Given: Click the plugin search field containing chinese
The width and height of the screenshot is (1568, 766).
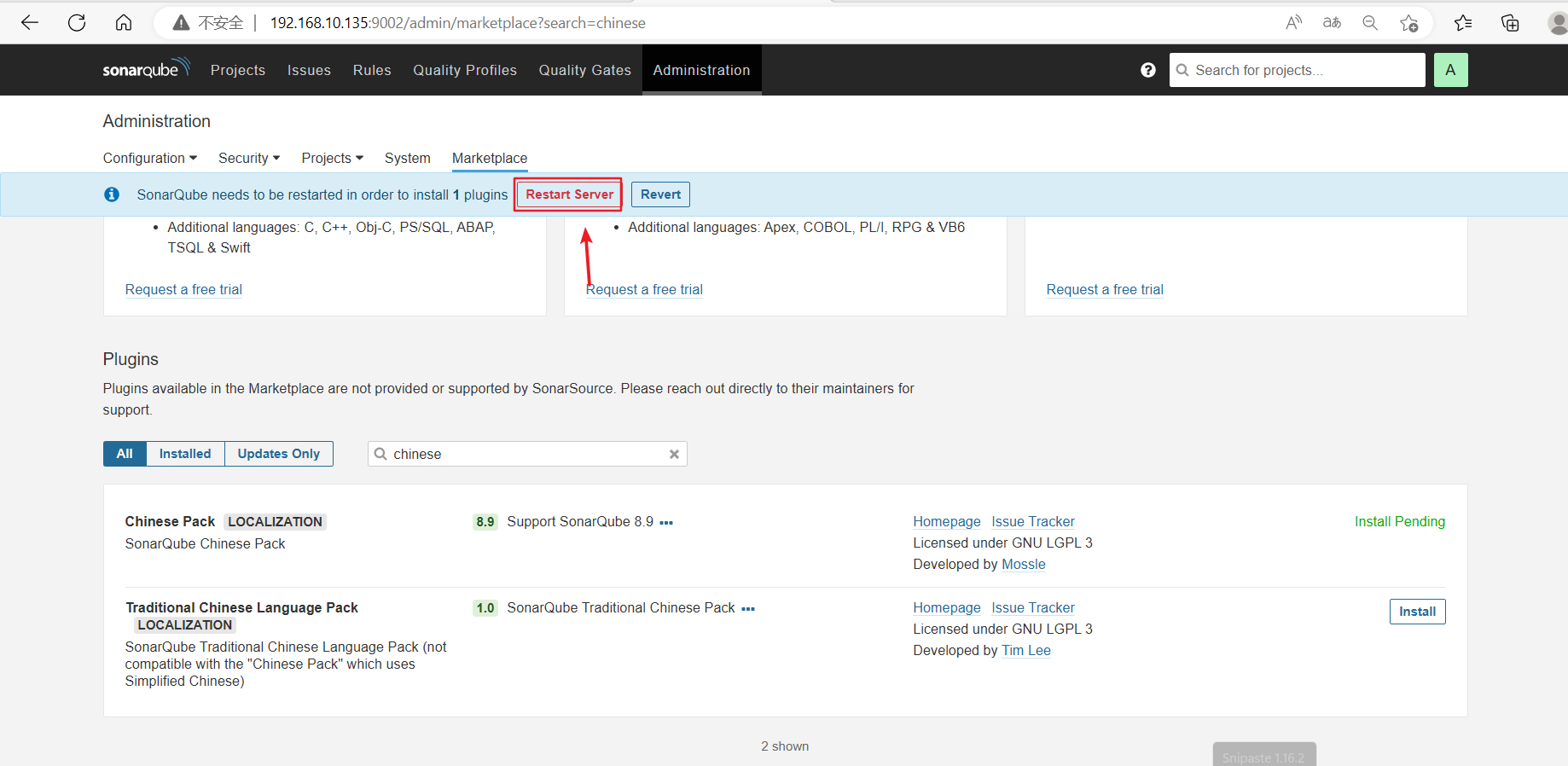Looking at the screenshot, I should pyautogui.click(x=527, y=454).
